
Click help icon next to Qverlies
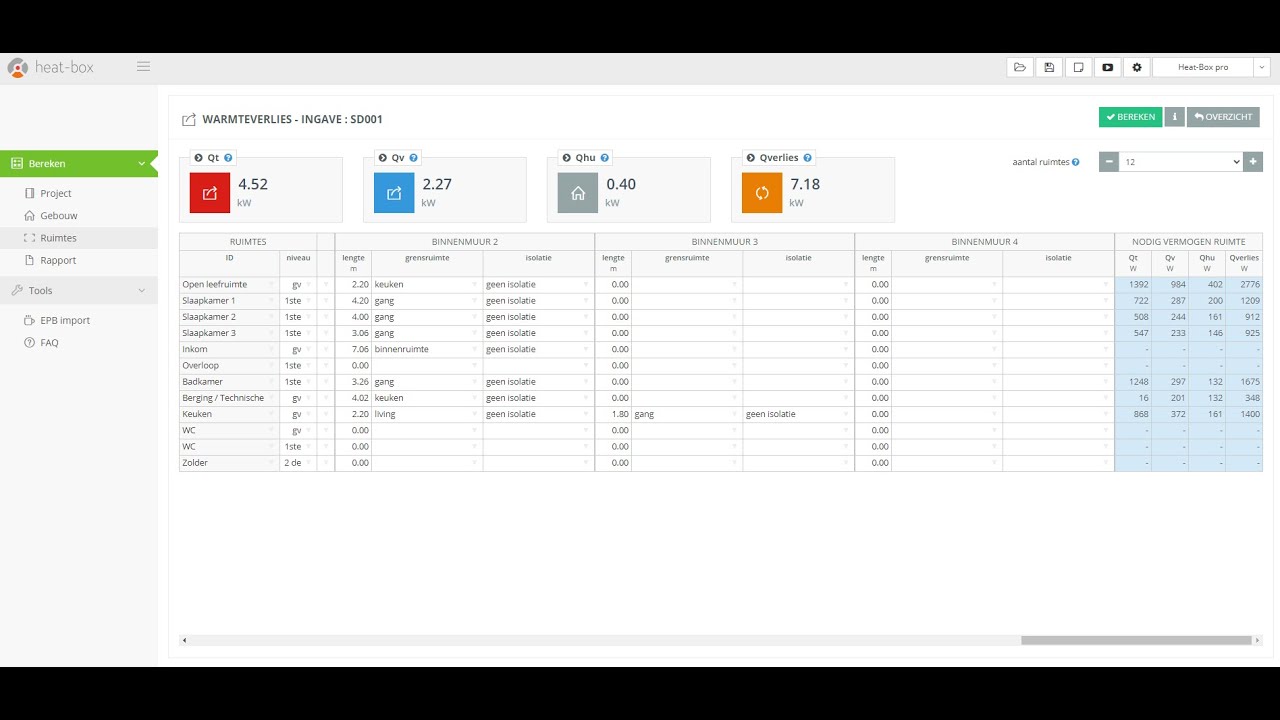(808, 158)
